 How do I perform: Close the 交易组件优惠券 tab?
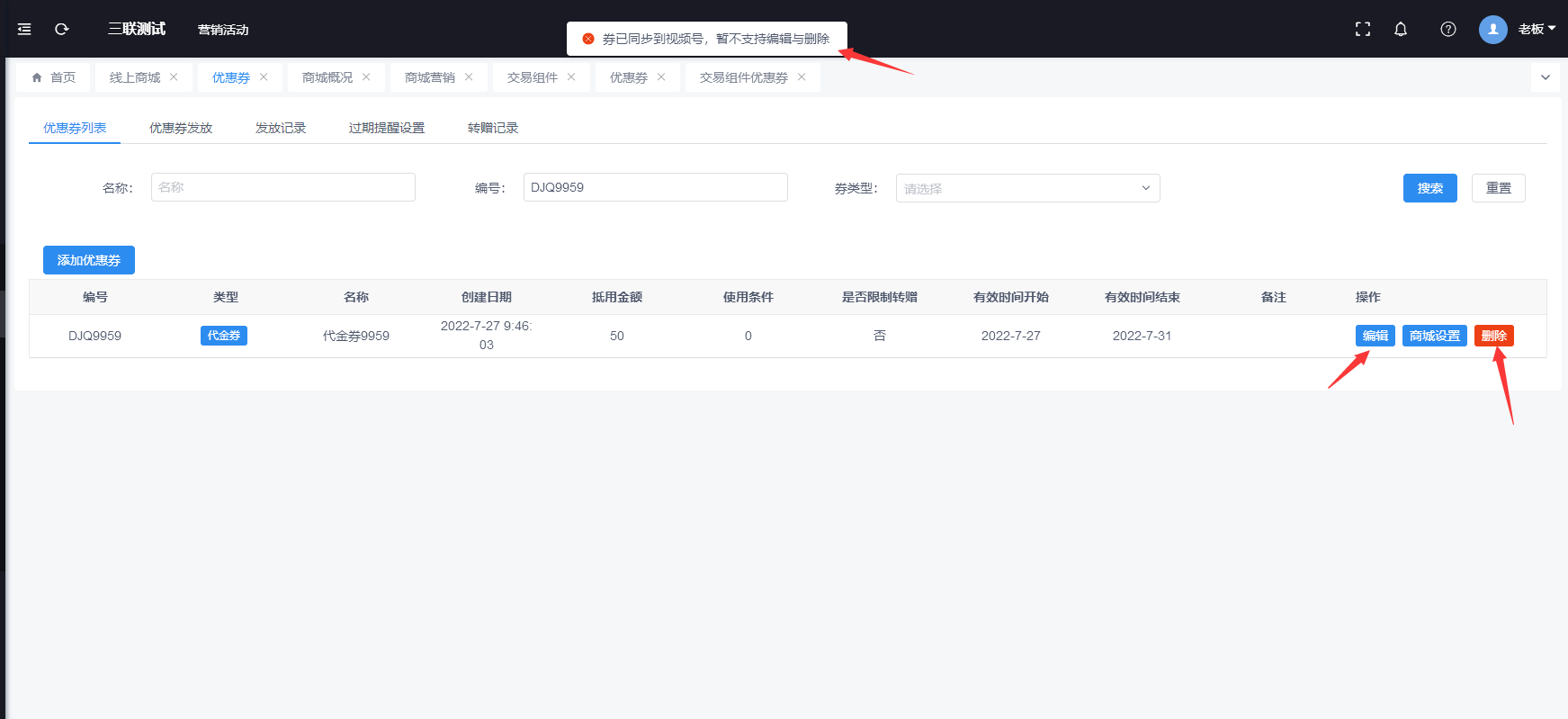pos(802,77)
